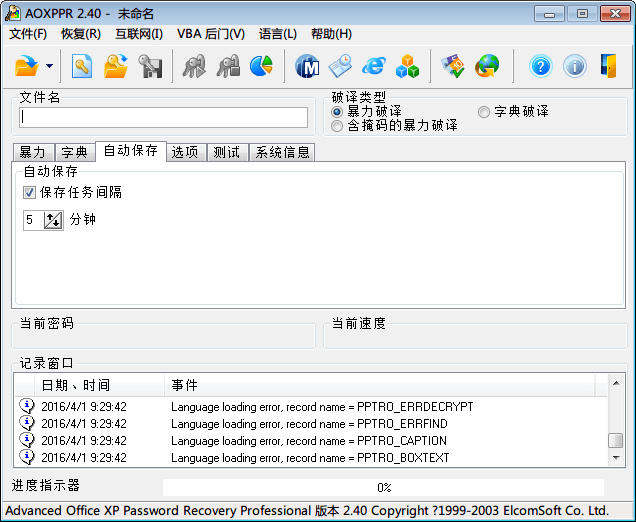Minimize the AOXPPR window

pyautogui.click(x=549, y=14)
